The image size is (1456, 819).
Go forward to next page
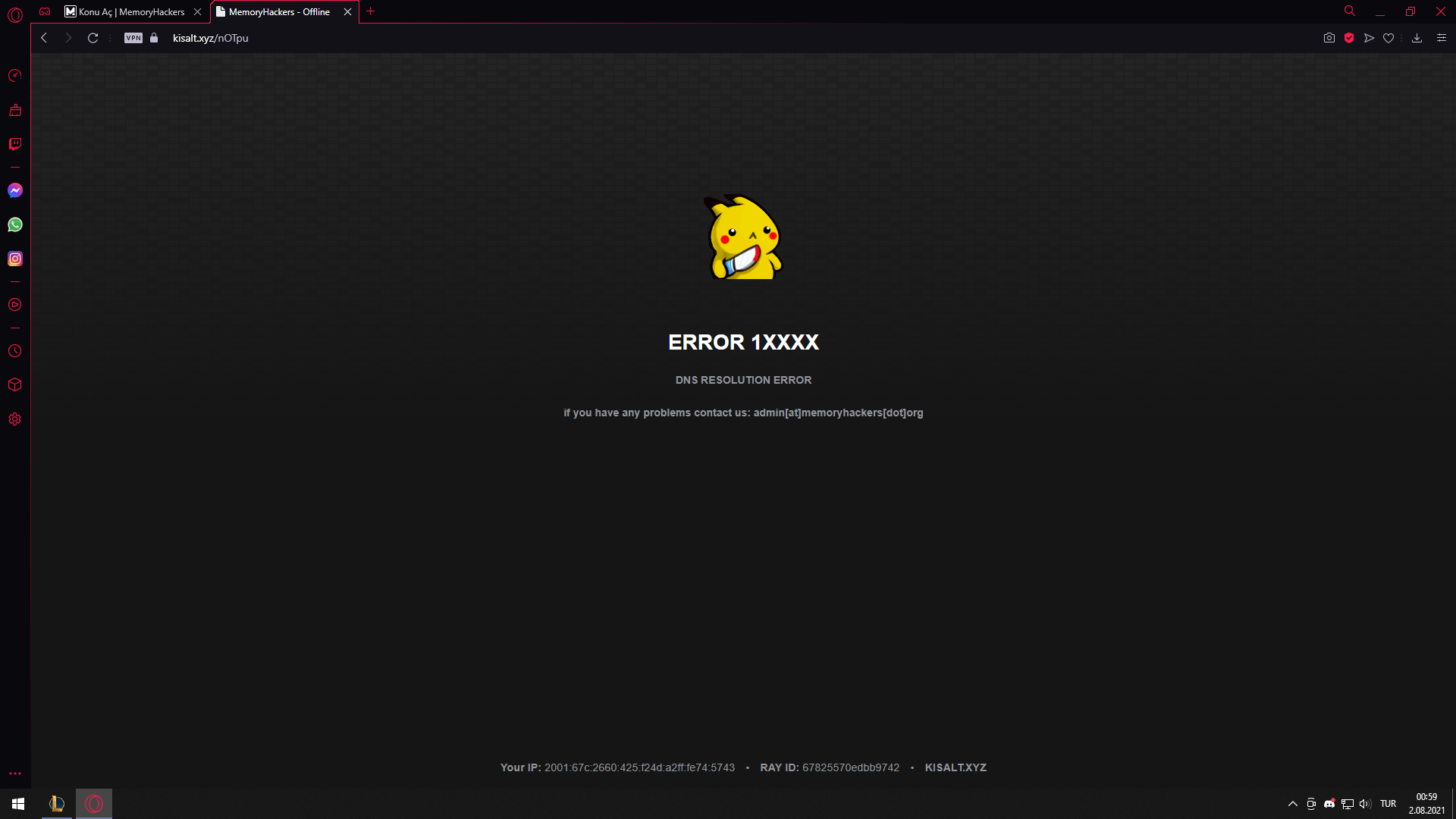click(68, 38)
